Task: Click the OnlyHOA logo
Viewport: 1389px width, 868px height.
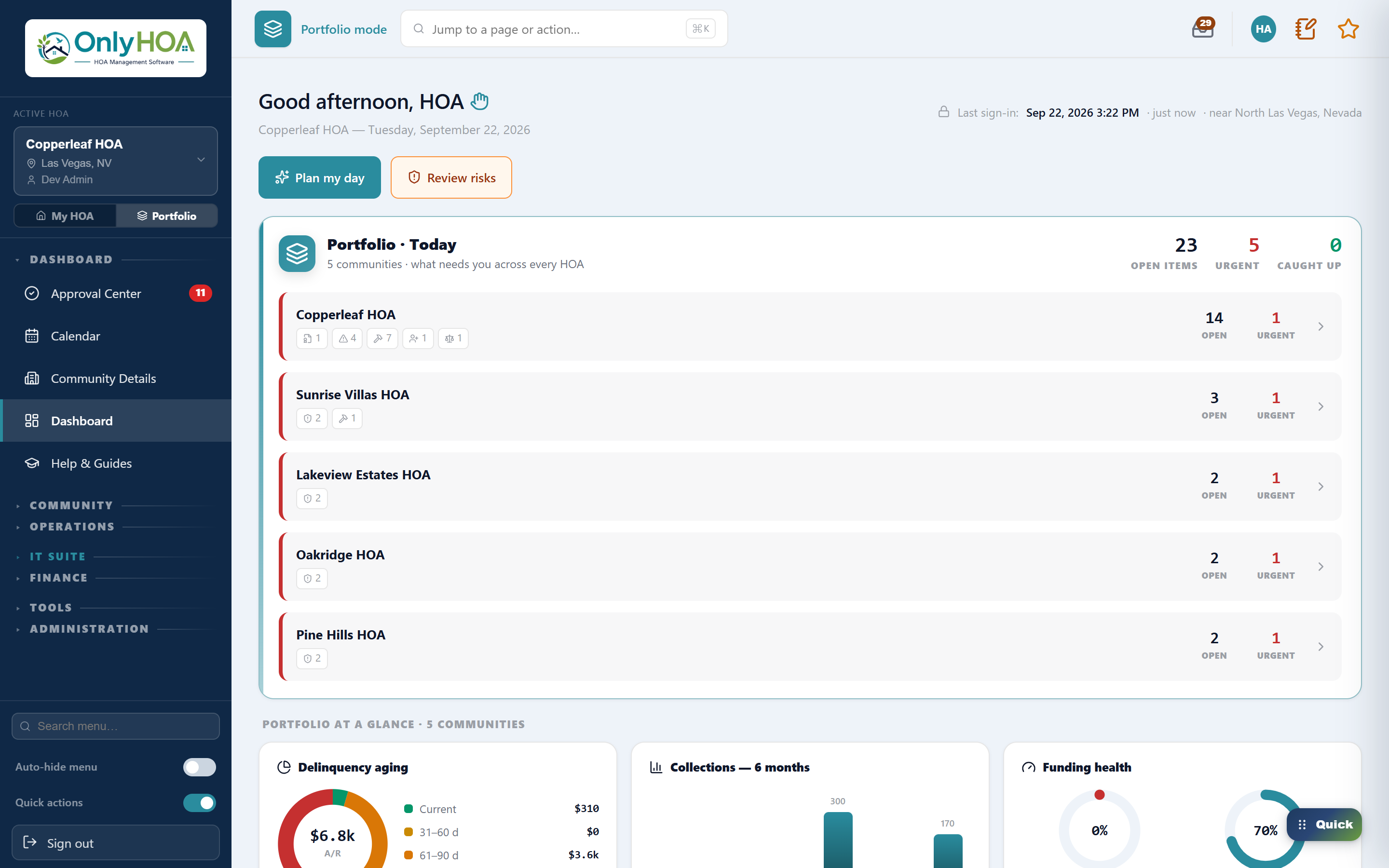Action: pyautogui.click(x=115, y=48)
